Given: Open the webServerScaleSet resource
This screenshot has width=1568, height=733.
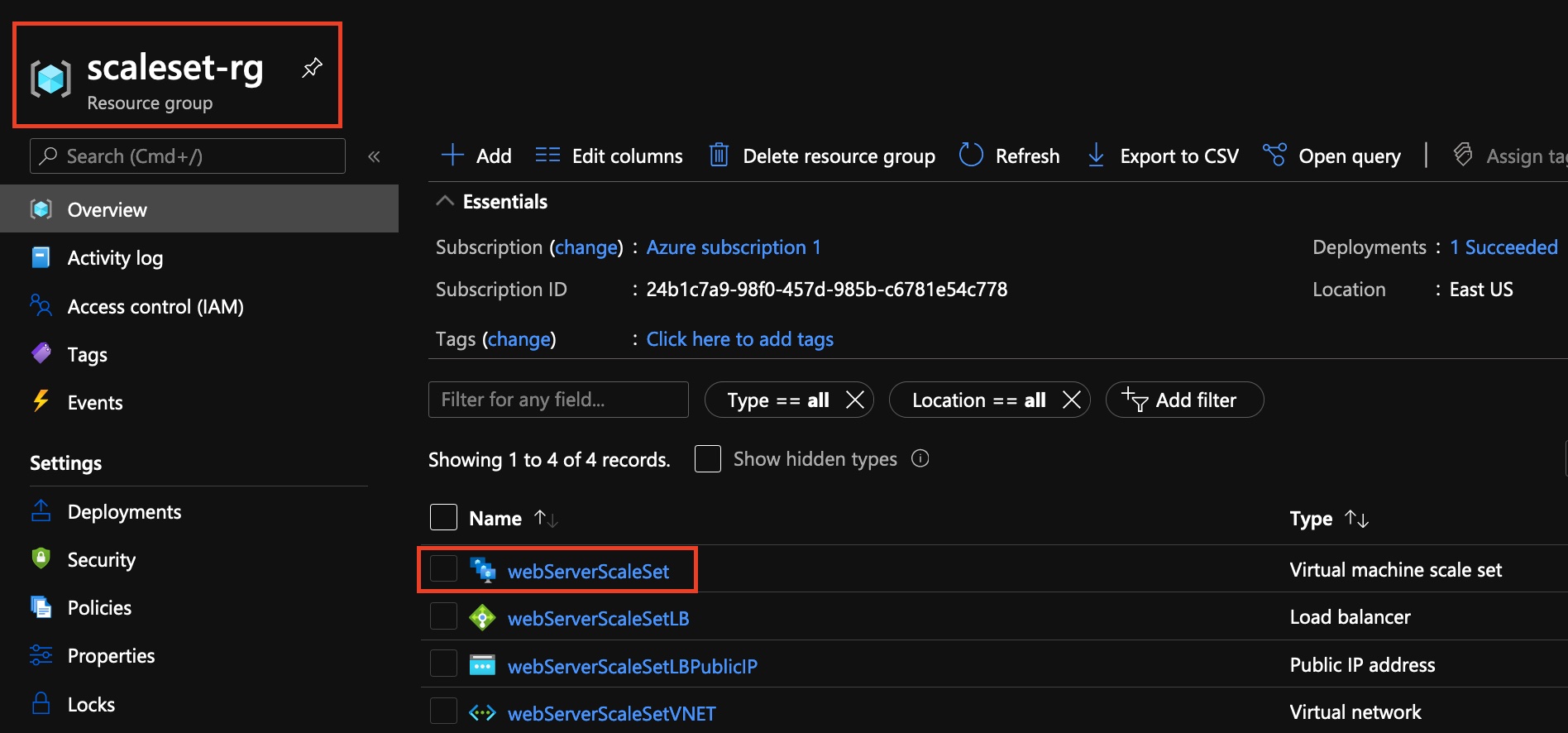Looking at the screenshot, I should 588,571.
